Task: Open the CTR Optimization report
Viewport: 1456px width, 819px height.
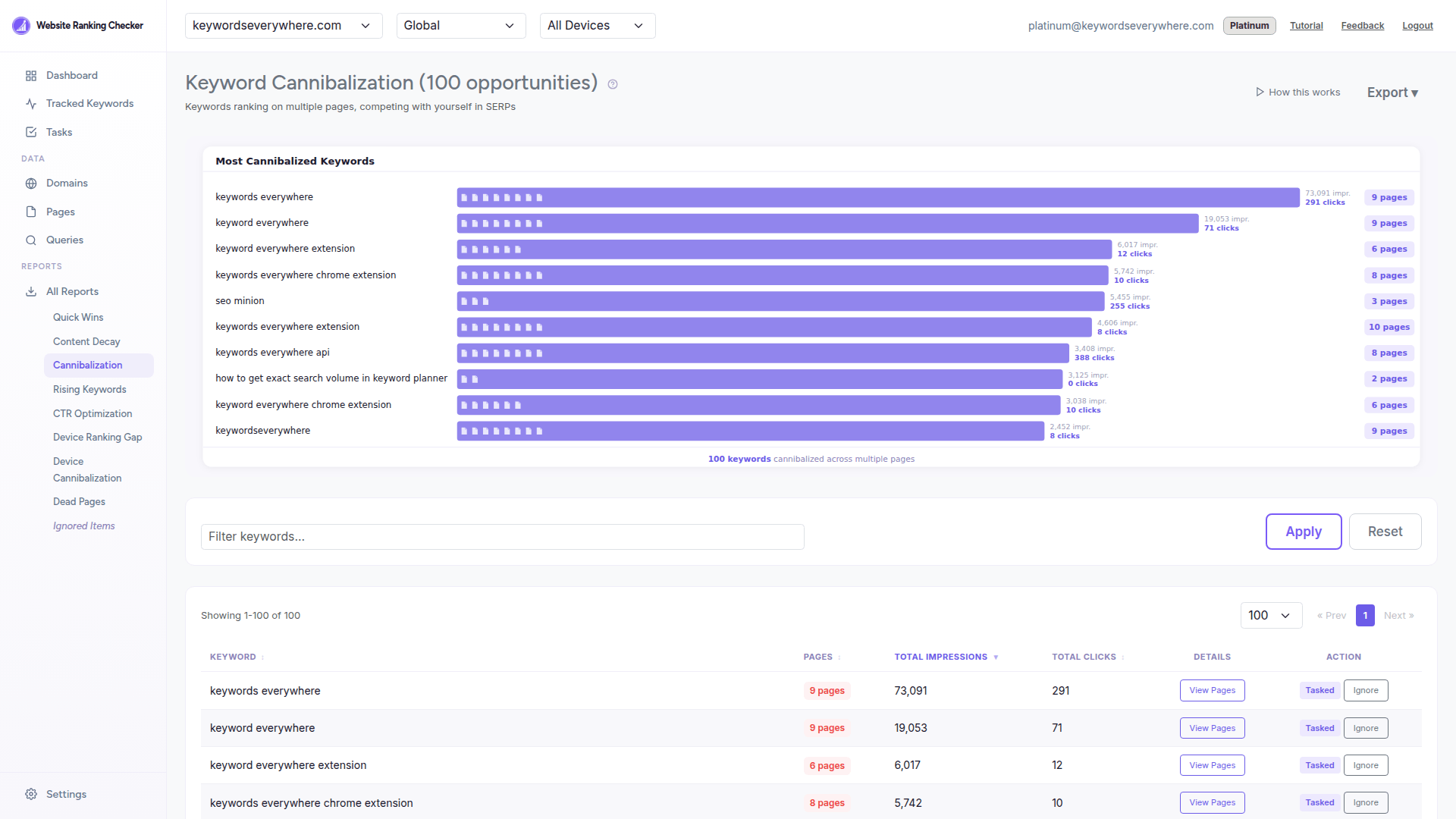Action: pyautogui.click(x=93, y=413)
